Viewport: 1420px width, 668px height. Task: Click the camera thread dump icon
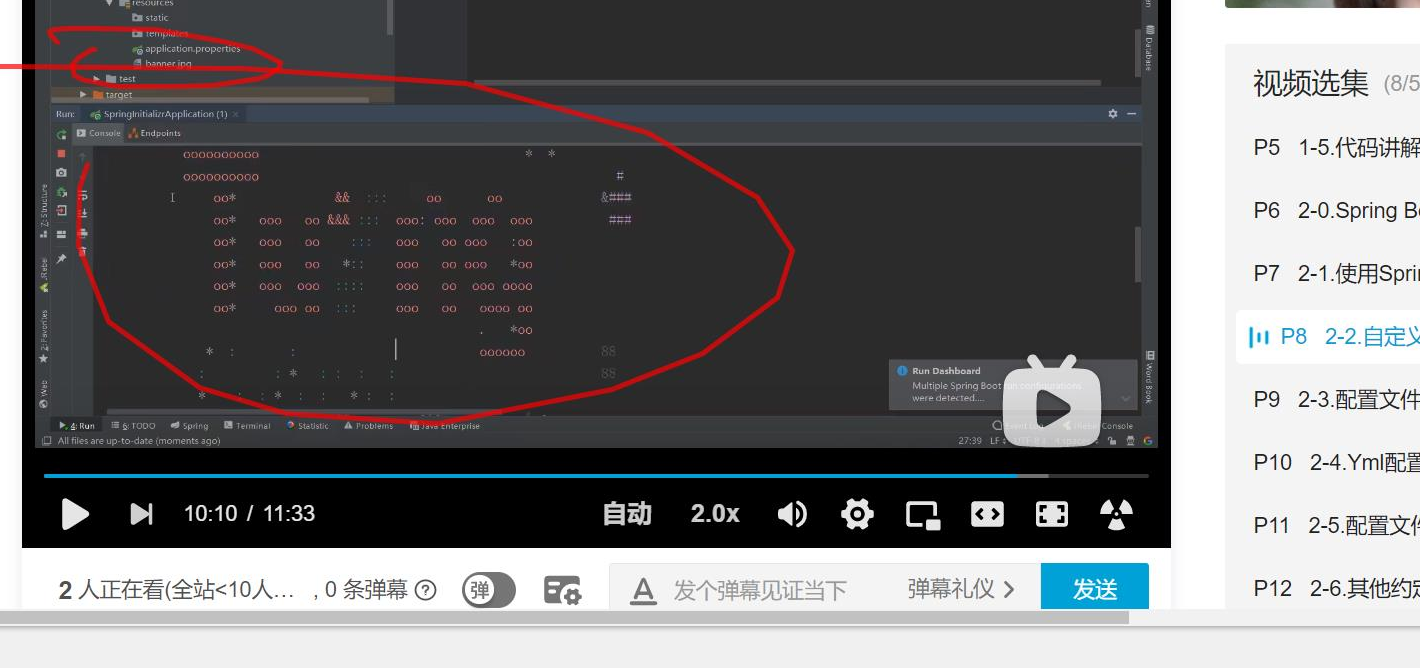[61, 173]
